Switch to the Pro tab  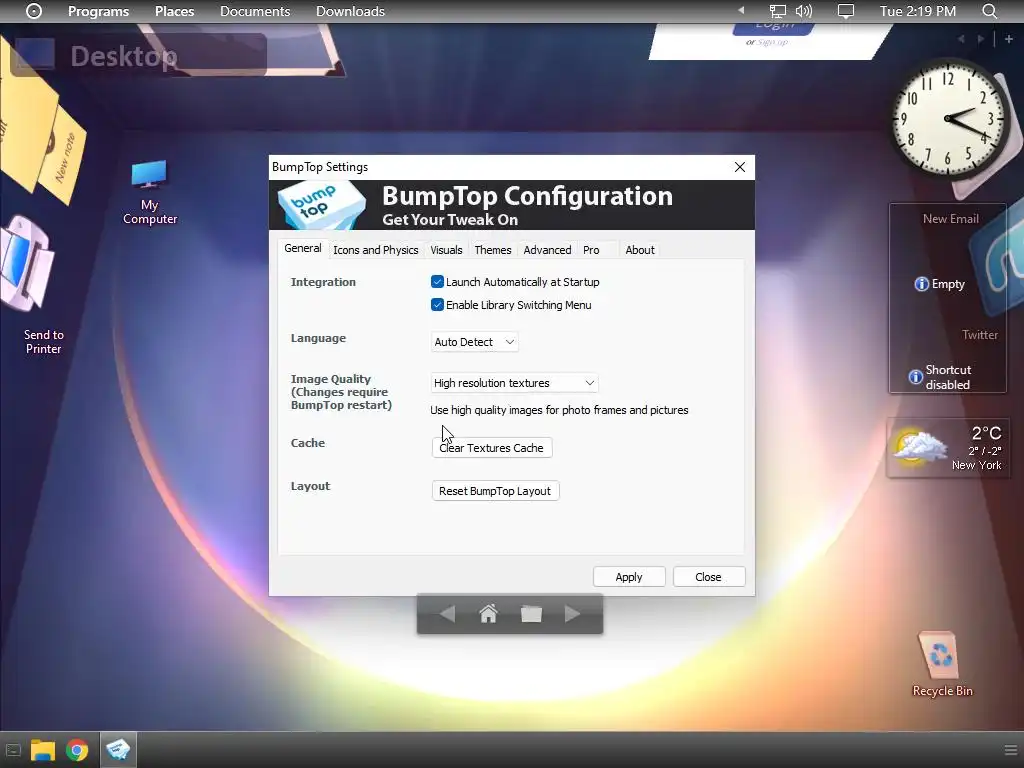591,250
